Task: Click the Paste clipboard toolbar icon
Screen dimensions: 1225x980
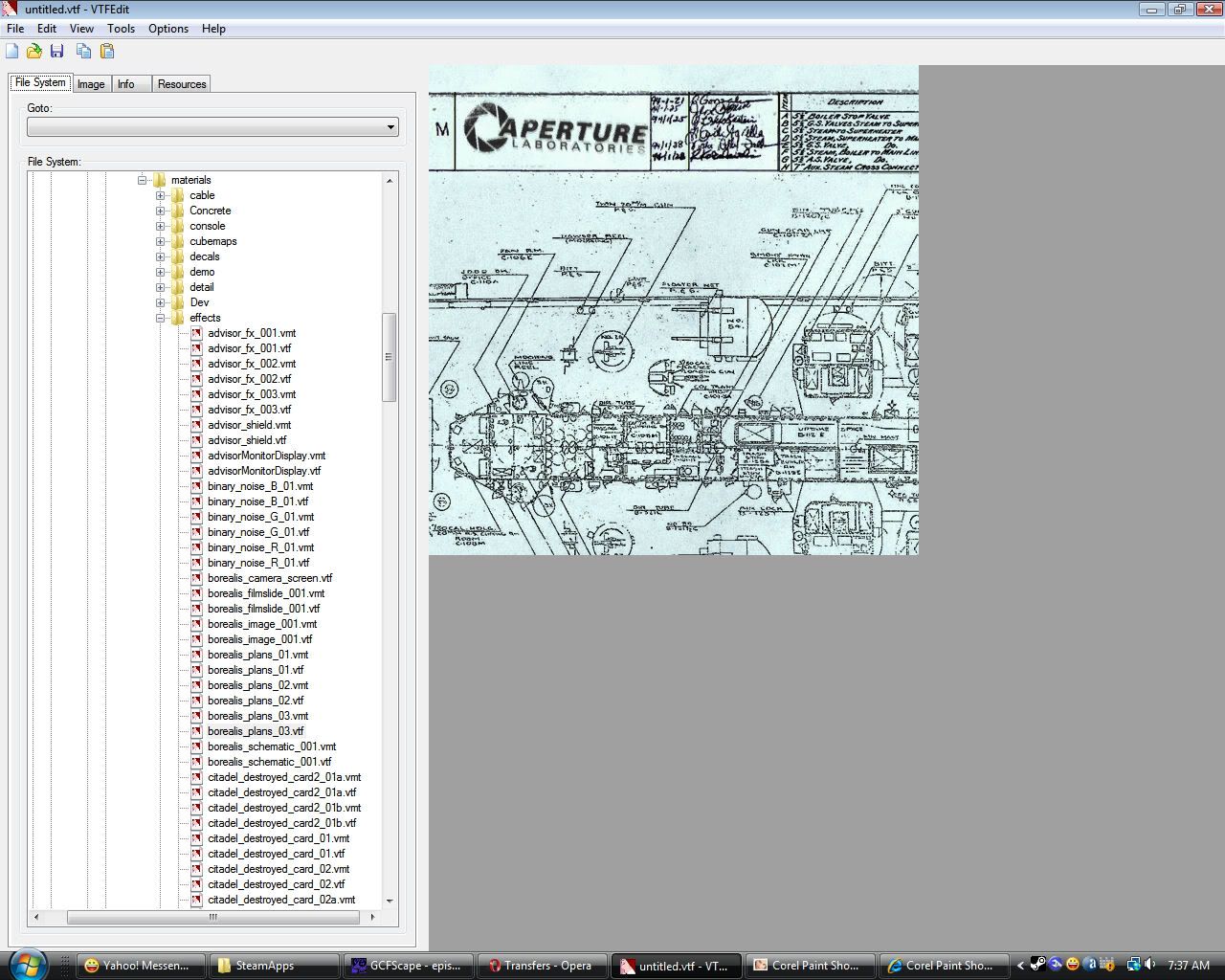Action: [107, 51]
